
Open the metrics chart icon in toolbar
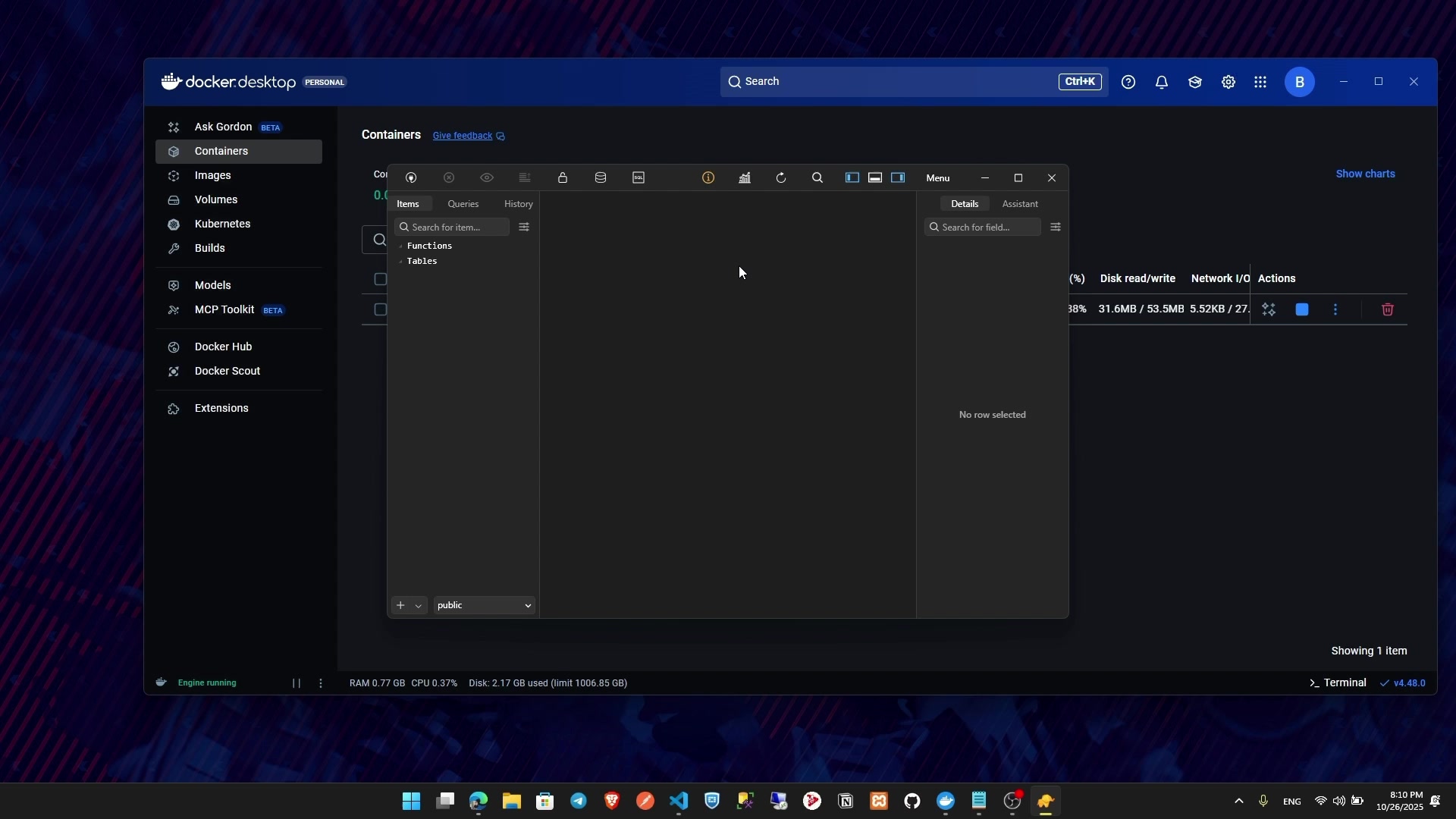click(745, 177)
